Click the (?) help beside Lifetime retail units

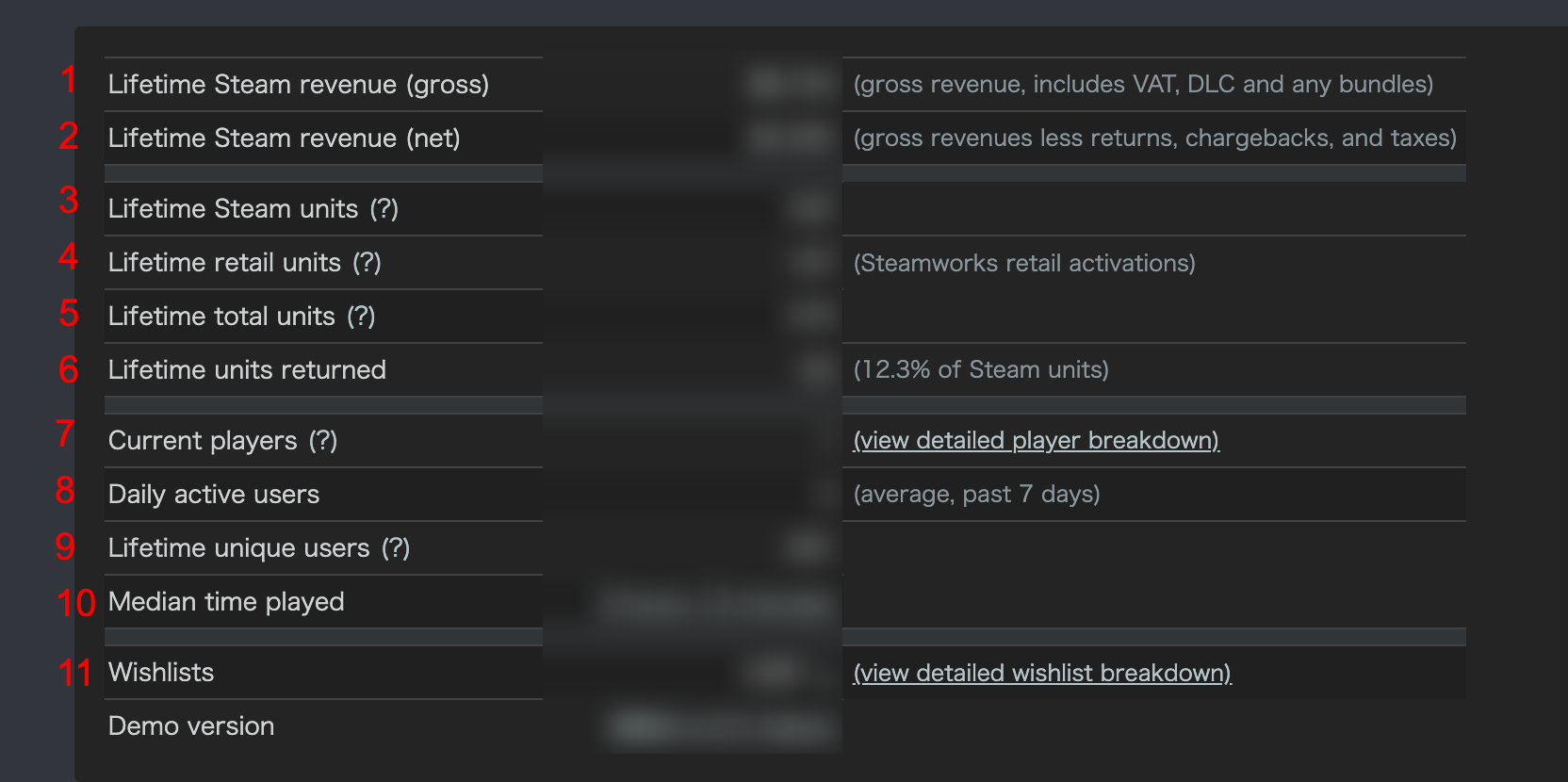(x=367, y=263)
